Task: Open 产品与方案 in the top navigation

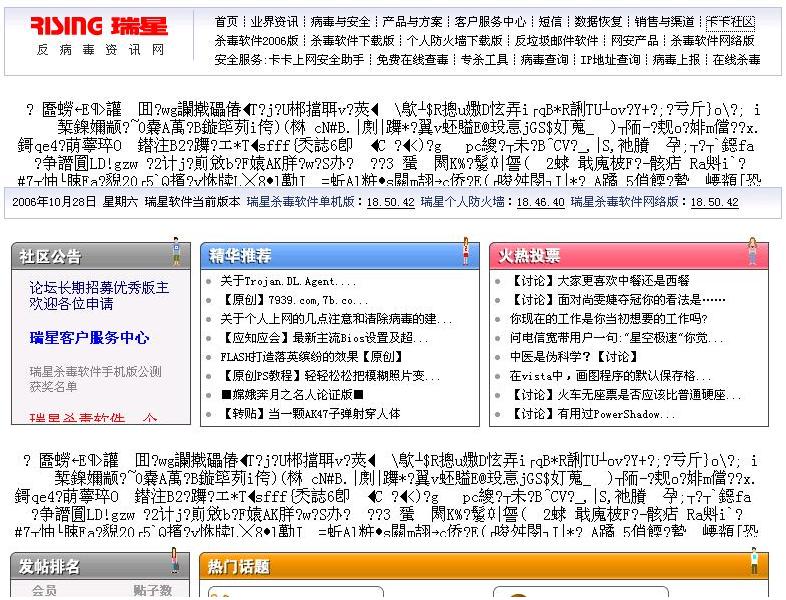Action: coord(413,22)
